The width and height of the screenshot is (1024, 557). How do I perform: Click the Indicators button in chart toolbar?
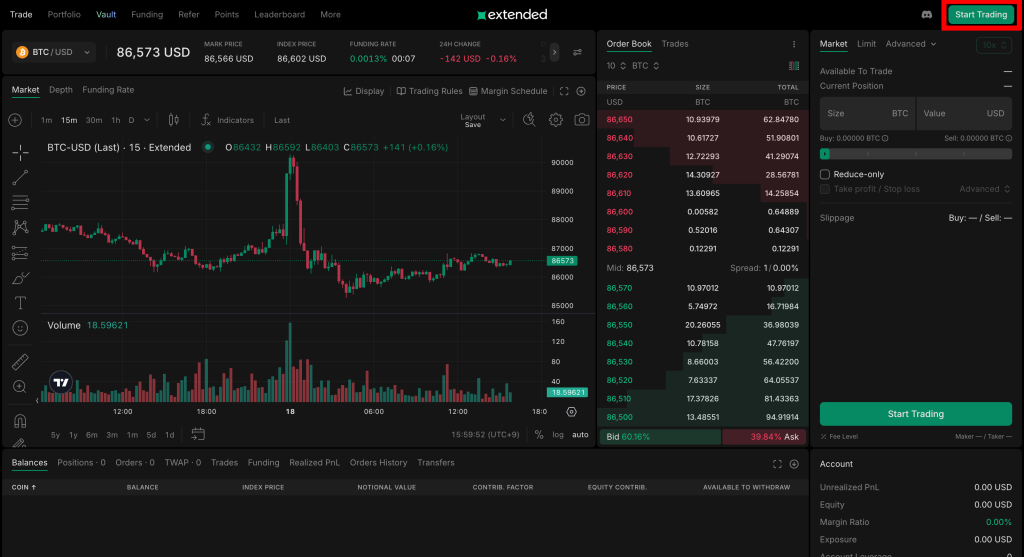[227, 120]
